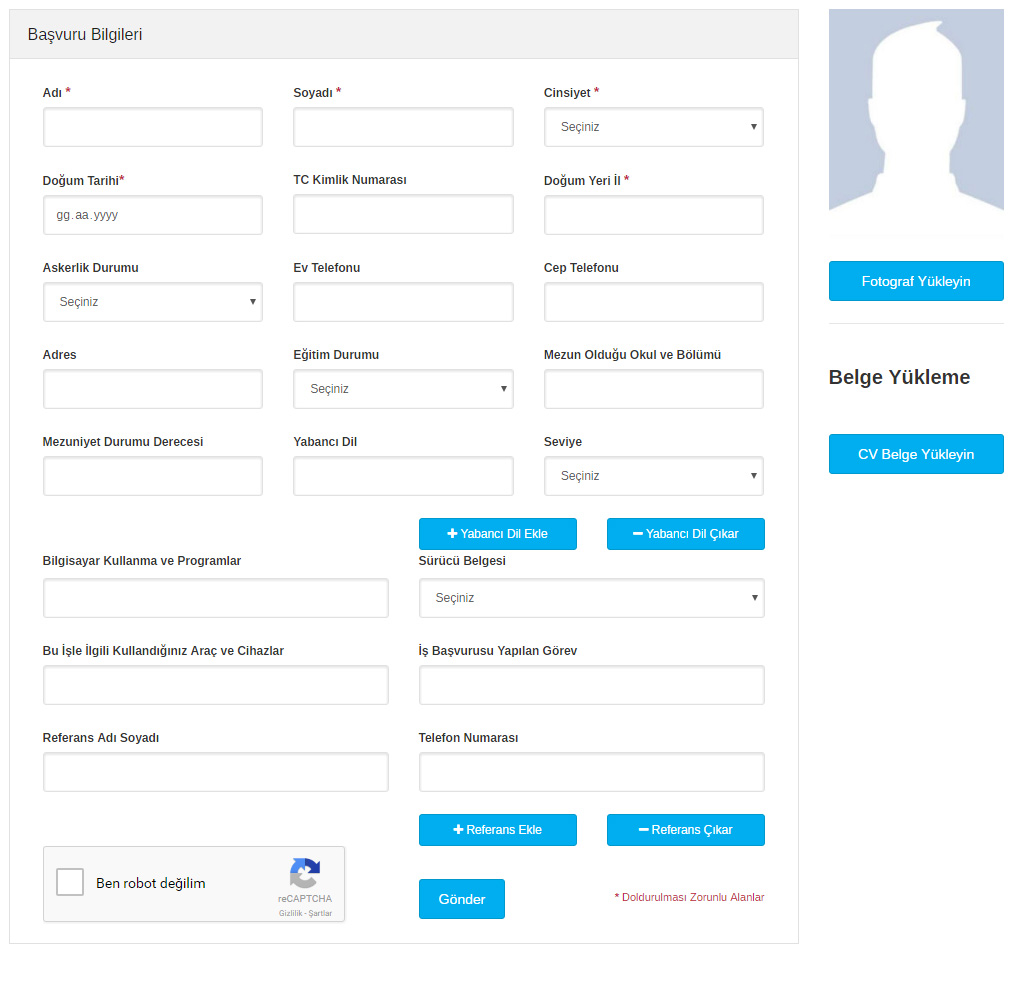Select the TC Kimlik Numarası text box
Screen dimensions: 1009x1000
click(x=402, y=215)
